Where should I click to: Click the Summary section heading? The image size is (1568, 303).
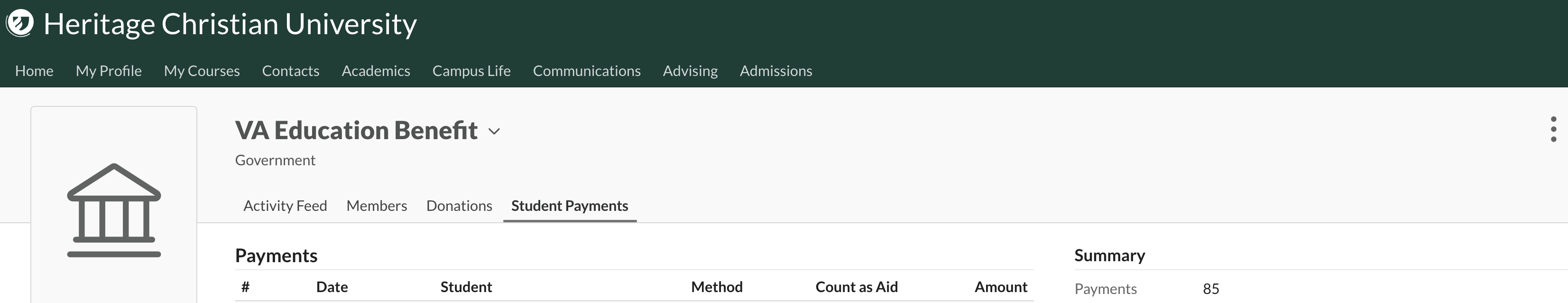(1109, 256)
